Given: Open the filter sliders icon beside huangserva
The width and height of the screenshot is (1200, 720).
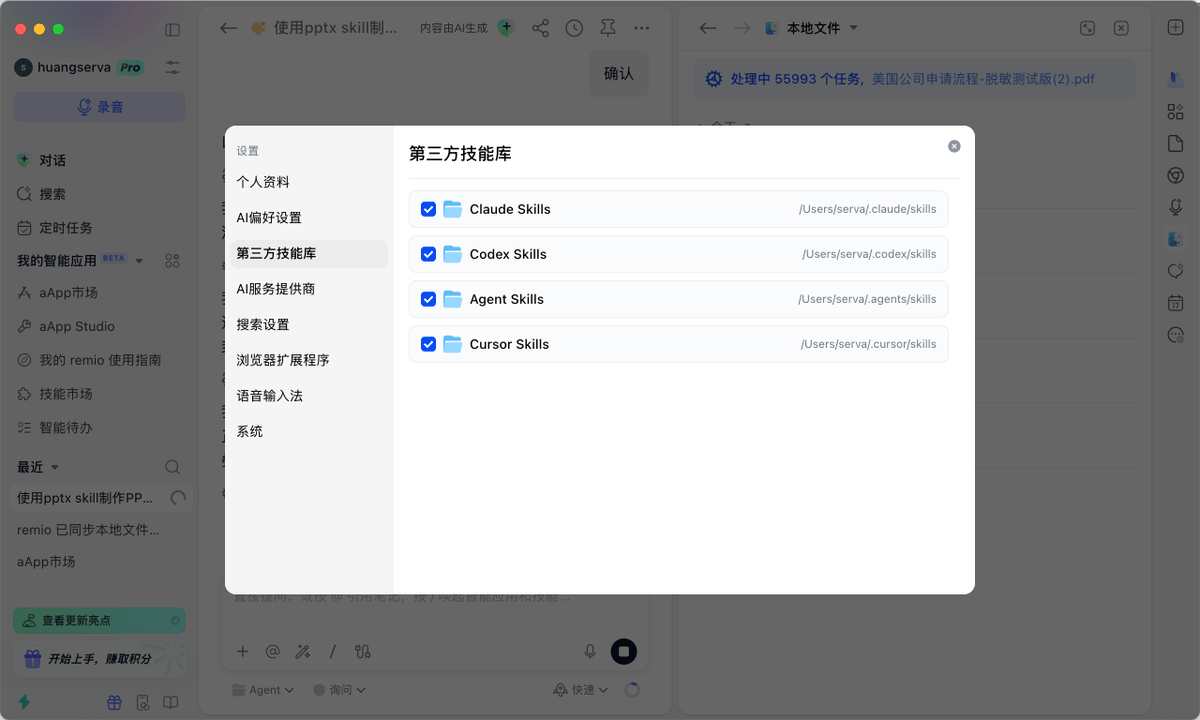Looking at the screenshot, I should pyautogui.click(x=173, y=68).
